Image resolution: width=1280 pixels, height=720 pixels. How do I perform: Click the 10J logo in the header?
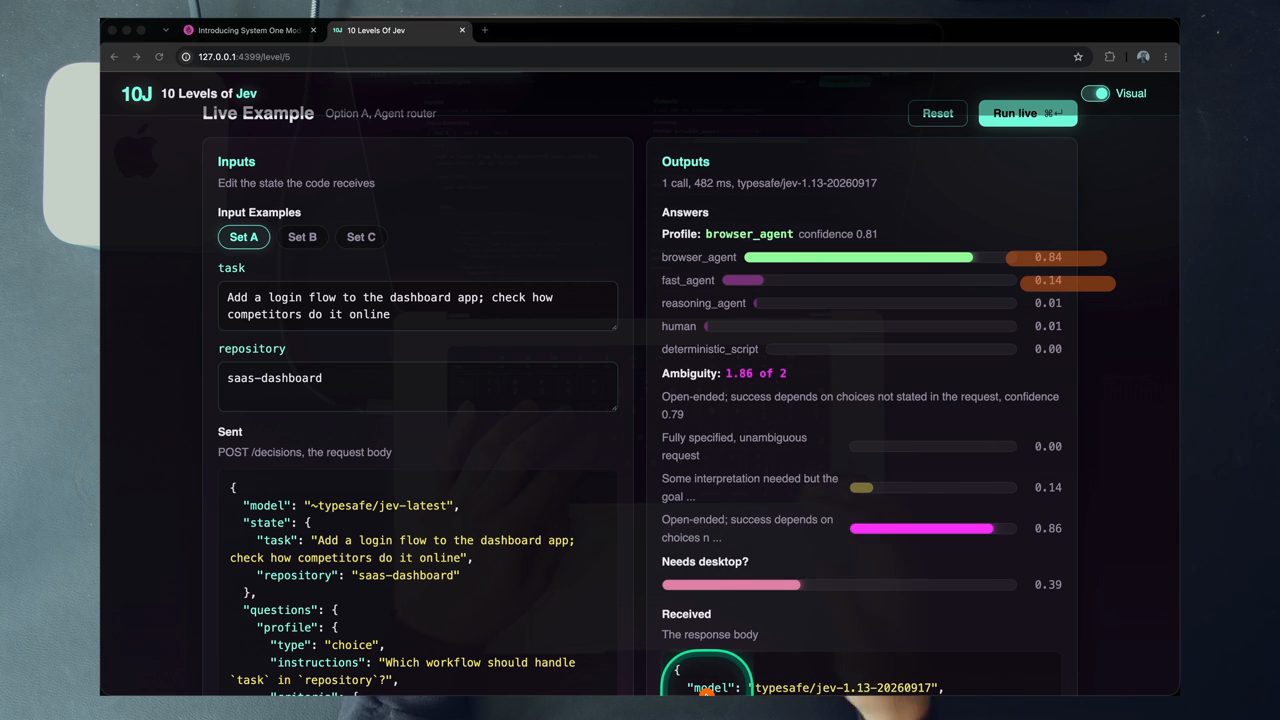pyautogui.click(x=137, y=94)
